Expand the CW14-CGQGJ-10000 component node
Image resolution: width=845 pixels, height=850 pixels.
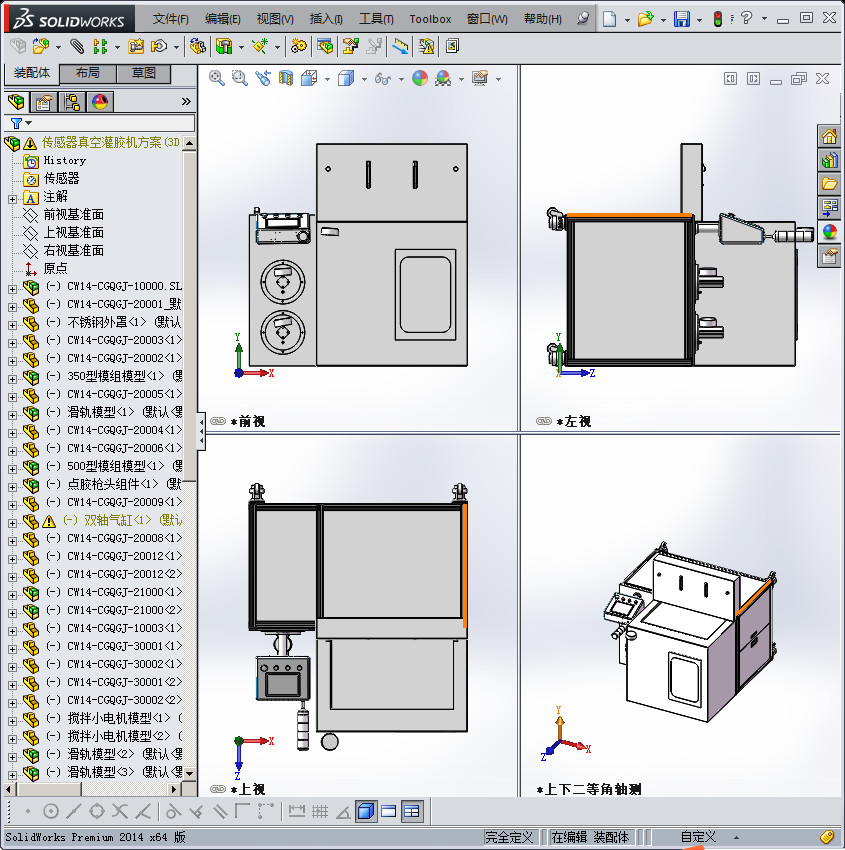(x=12, y=289)
